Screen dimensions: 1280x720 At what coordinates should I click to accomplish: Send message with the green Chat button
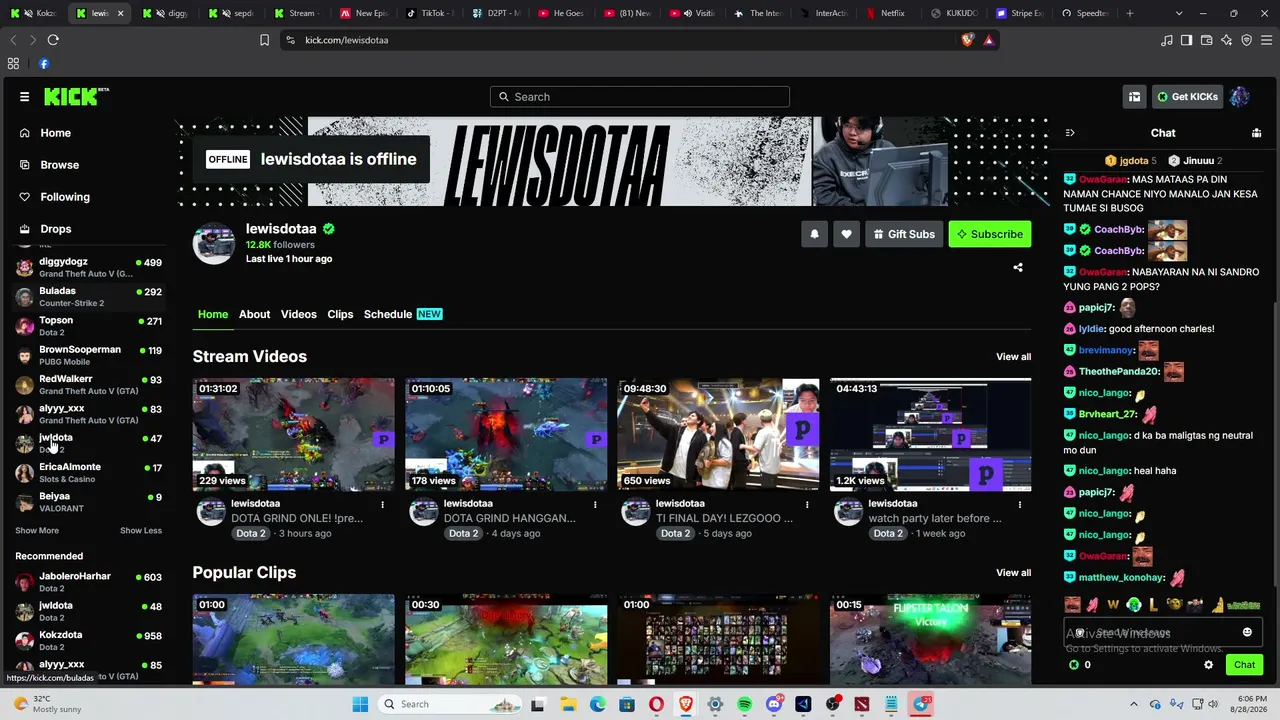coord(1244,665)
